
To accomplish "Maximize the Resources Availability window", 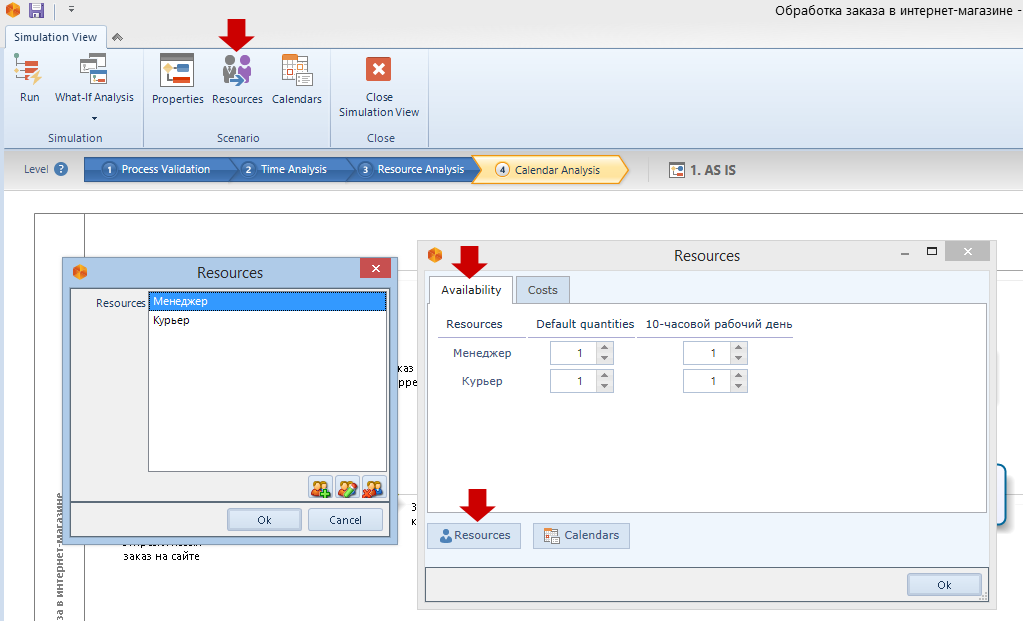I will tap(932, 251).
